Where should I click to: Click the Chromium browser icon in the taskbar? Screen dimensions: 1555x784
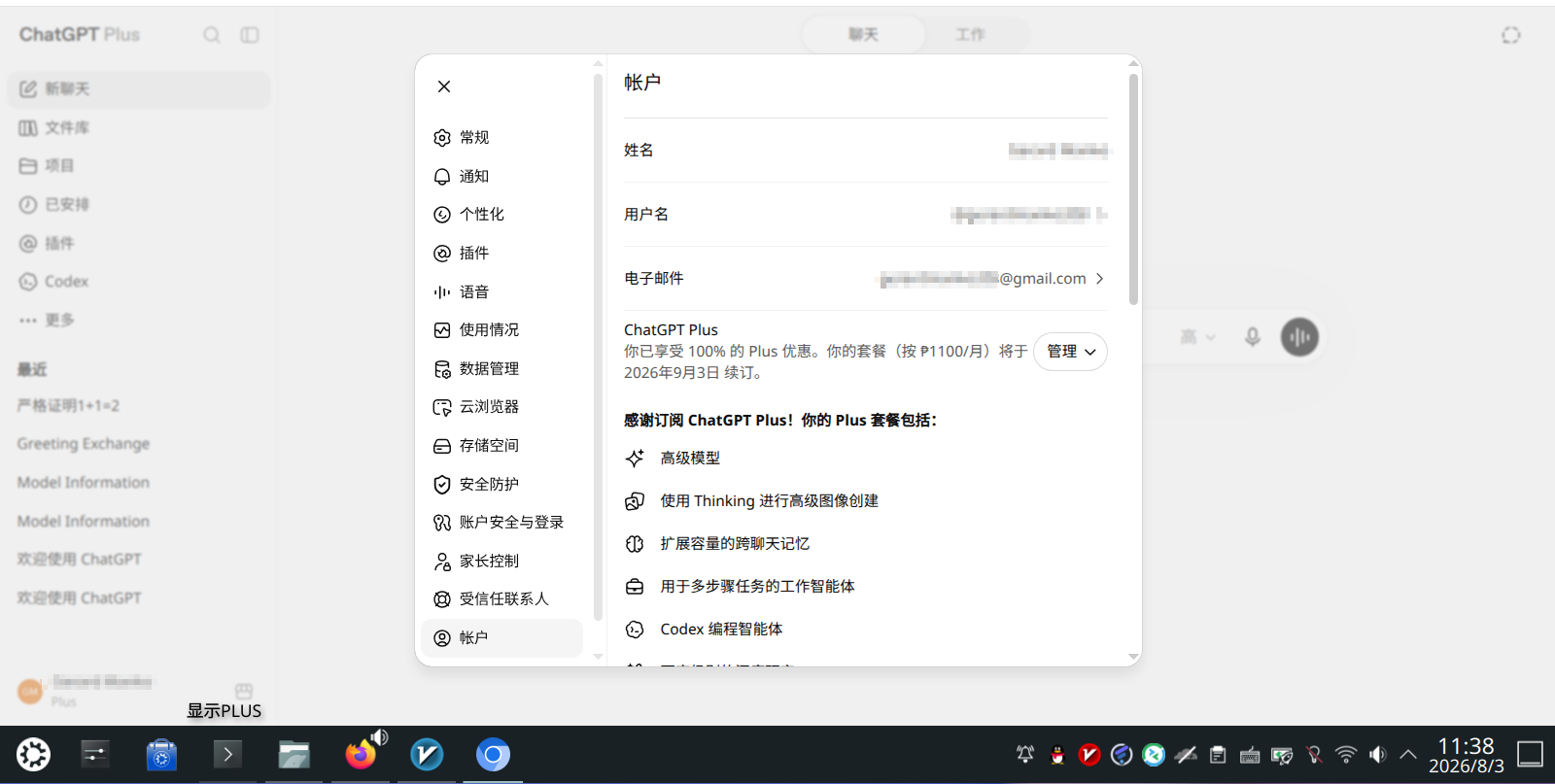(x=493, y=755)
